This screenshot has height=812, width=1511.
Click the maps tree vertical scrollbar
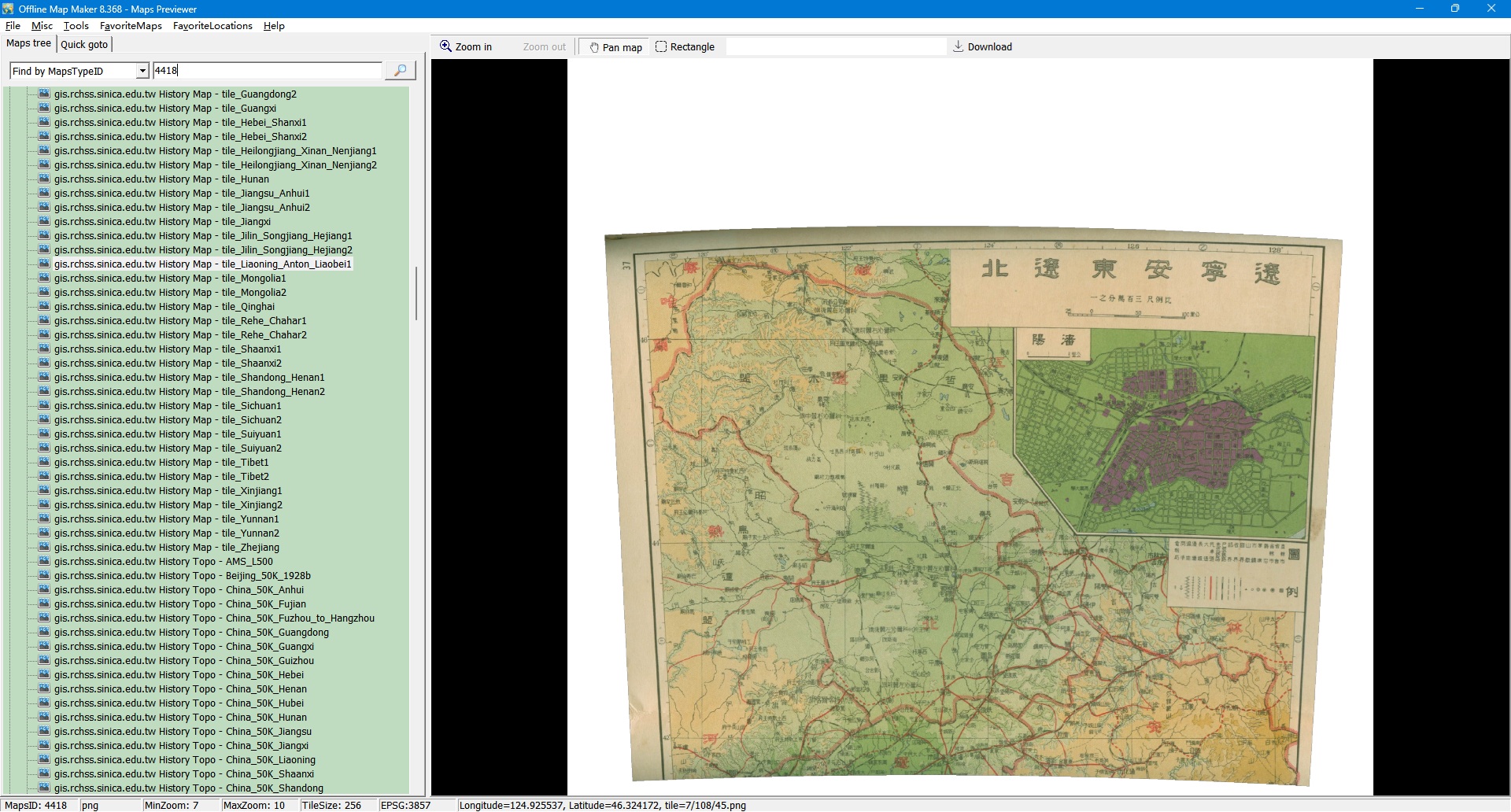416,293
